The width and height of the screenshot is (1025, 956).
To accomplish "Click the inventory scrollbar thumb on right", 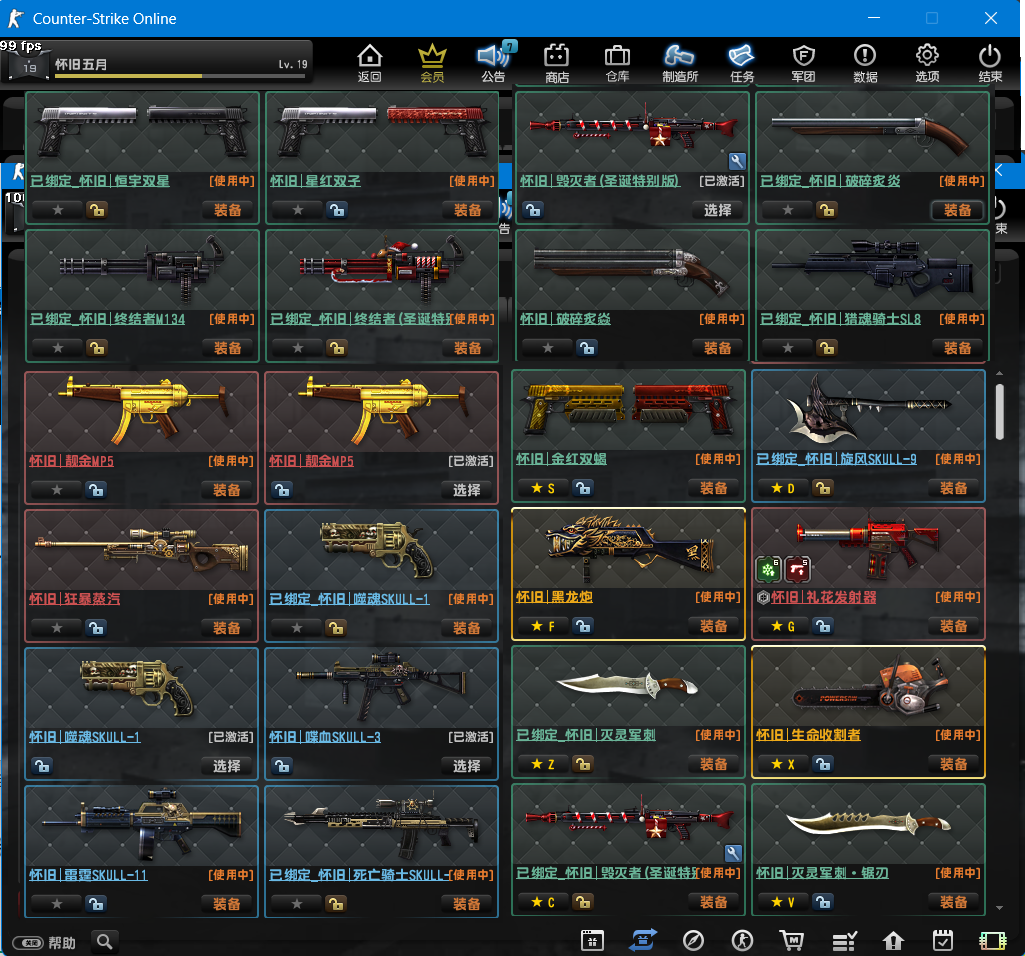I will pyautogui.click(x=1000, y=412).
